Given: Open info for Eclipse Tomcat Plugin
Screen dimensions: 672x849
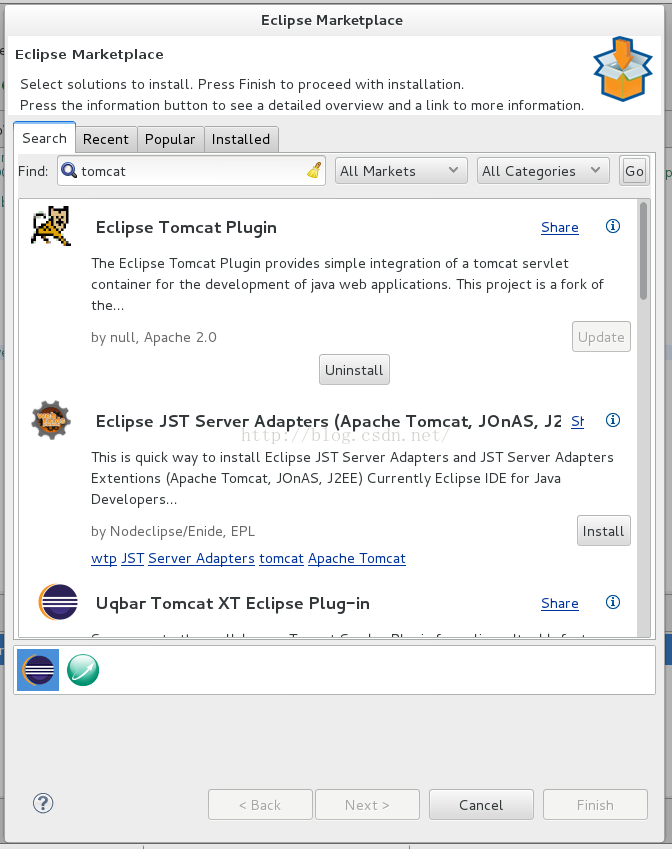Looking at the screenshot, I should (612, 226).
